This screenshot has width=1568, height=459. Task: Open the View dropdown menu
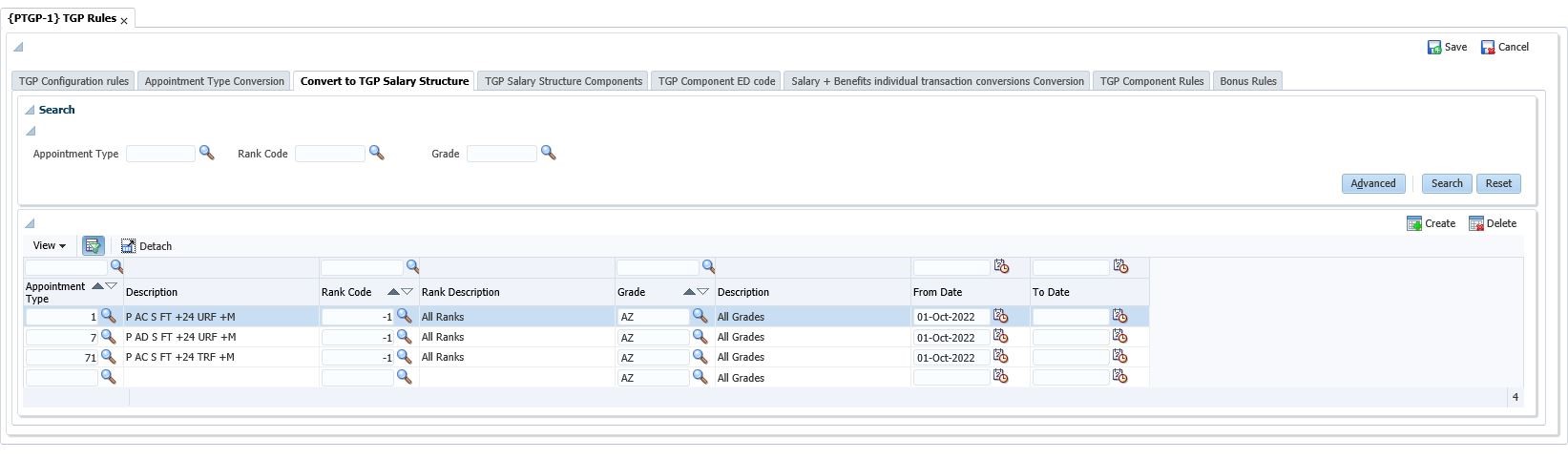point(50,246)
